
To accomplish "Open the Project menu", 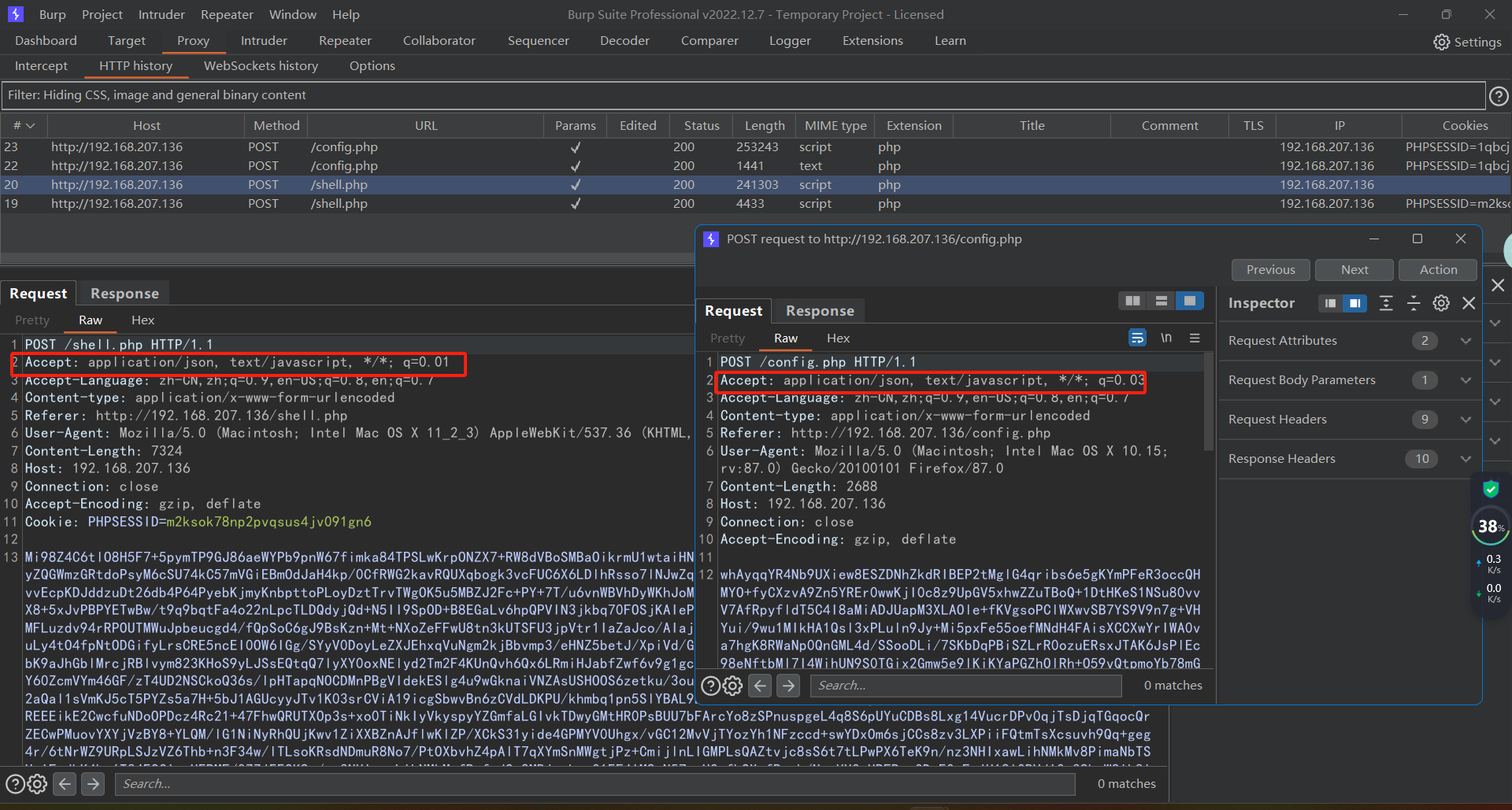I will (102, 14).
